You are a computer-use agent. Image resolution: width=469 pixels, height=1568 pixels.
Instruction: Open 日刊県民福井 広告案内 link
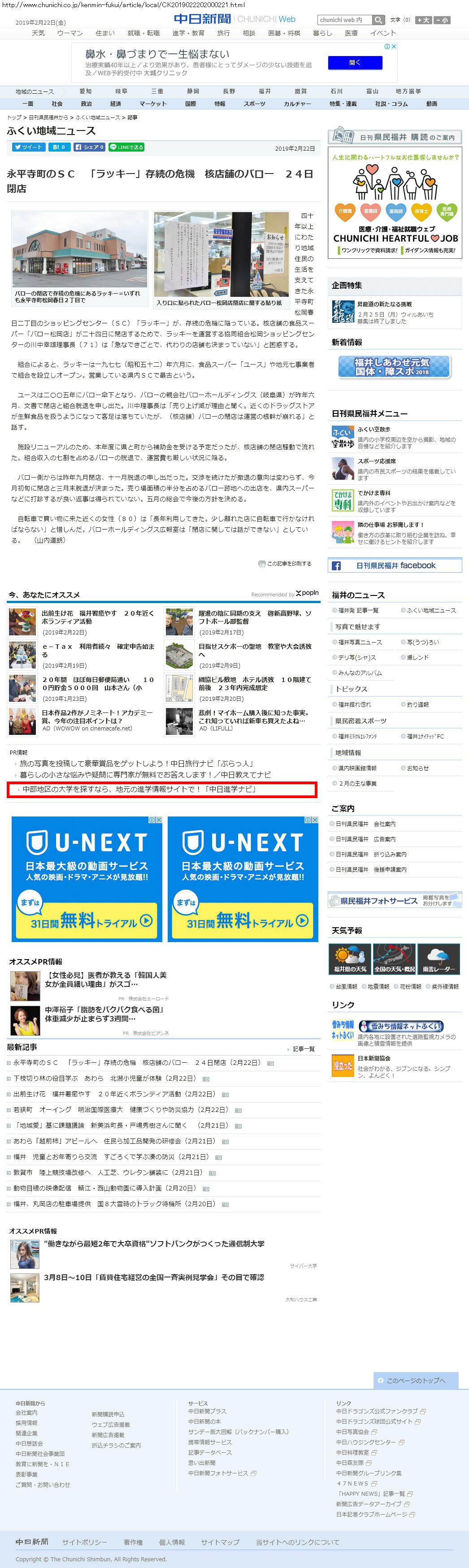click(365, 839)
